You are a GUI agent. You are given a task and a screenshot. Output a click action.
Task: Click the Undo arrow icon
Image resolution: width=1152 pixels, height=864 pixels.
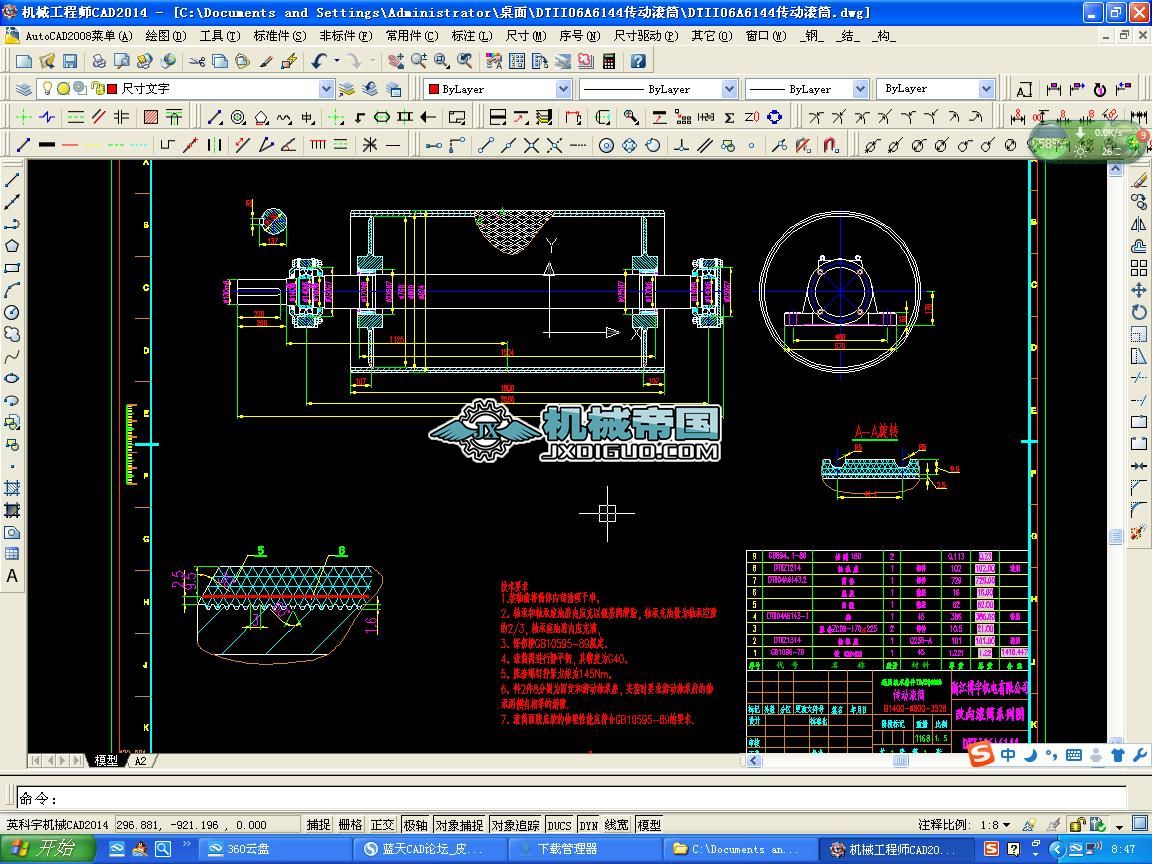point(318,61)
